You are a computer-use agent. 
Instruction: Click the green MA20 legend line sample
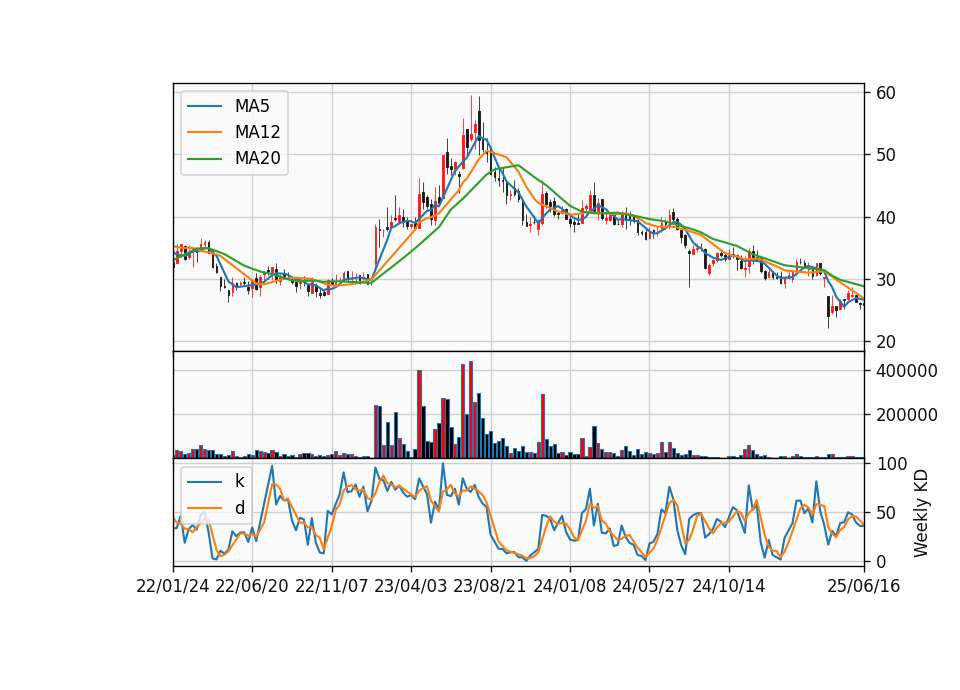204,158
